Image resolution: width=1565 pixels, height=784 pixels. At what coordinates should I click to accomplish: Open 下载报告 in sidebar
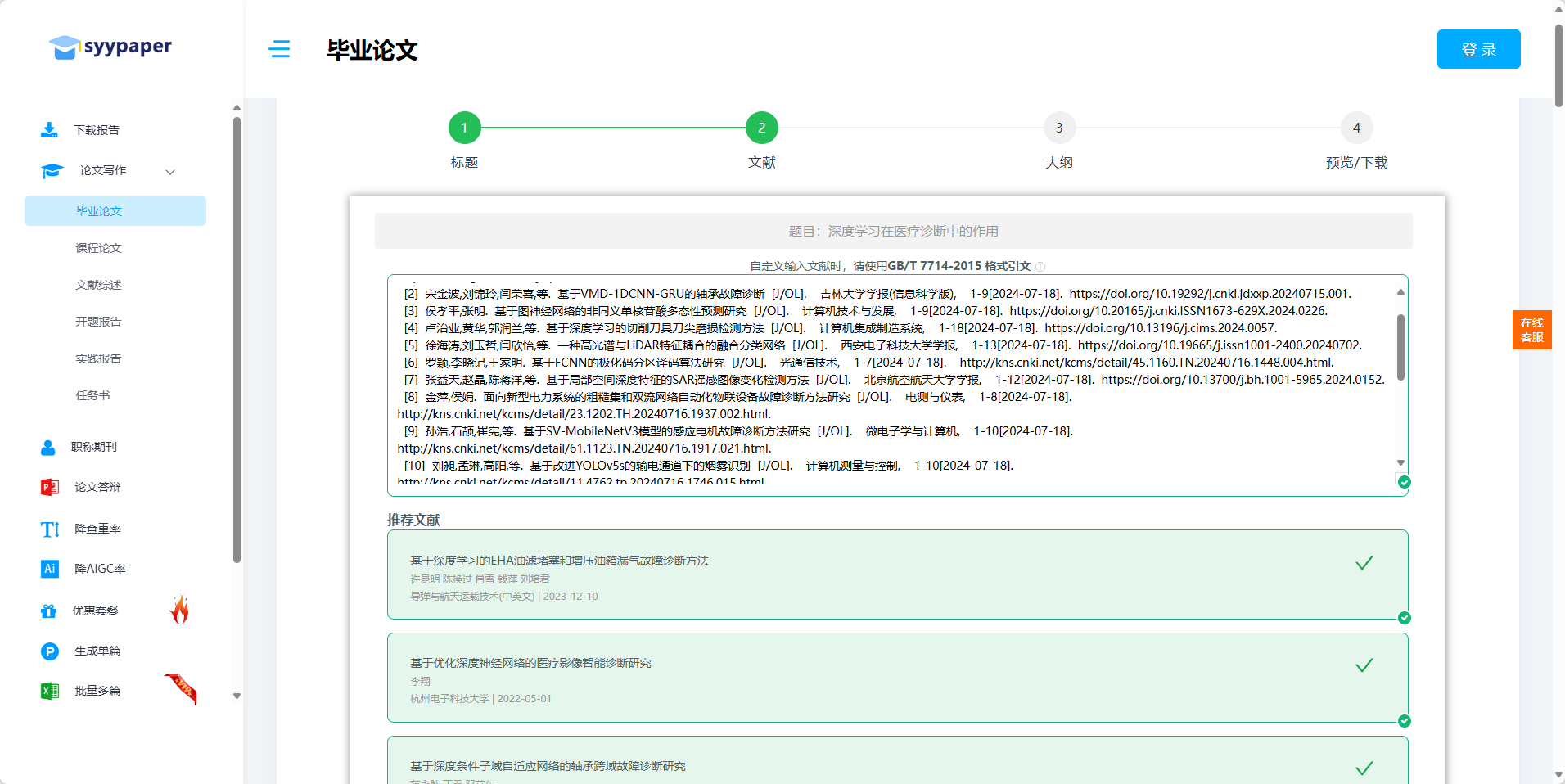[x=97, y=130]
